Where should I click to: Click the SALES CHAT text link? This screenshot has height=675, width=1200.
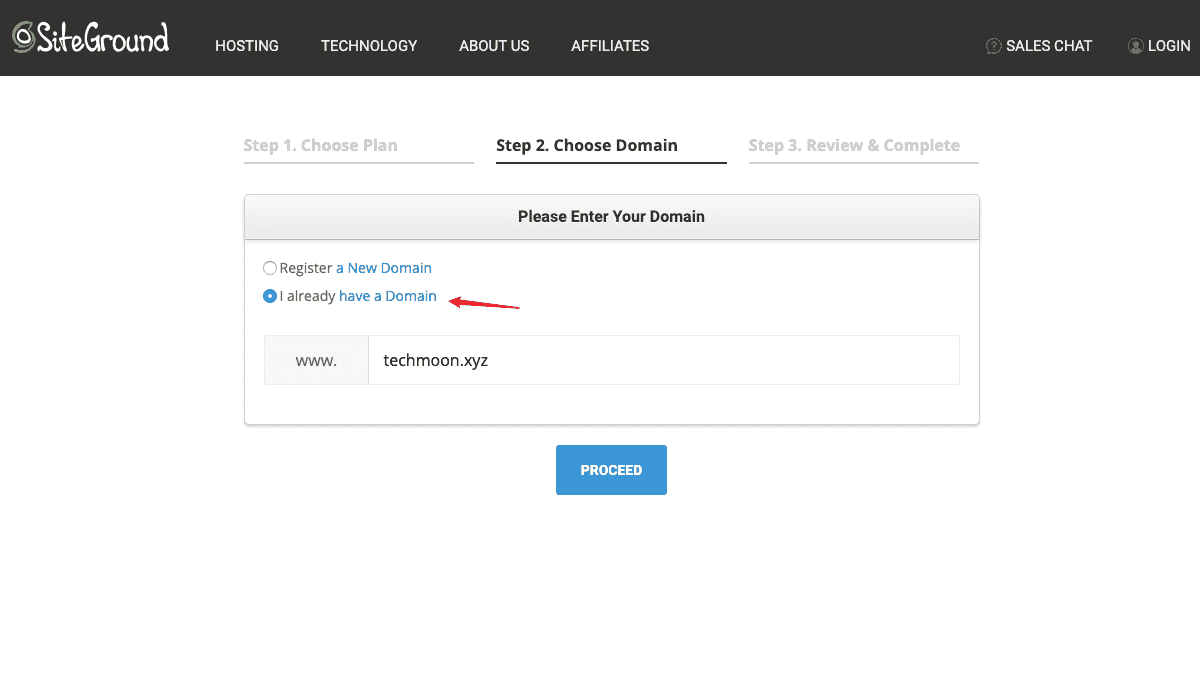click(x=1049, y=46)
